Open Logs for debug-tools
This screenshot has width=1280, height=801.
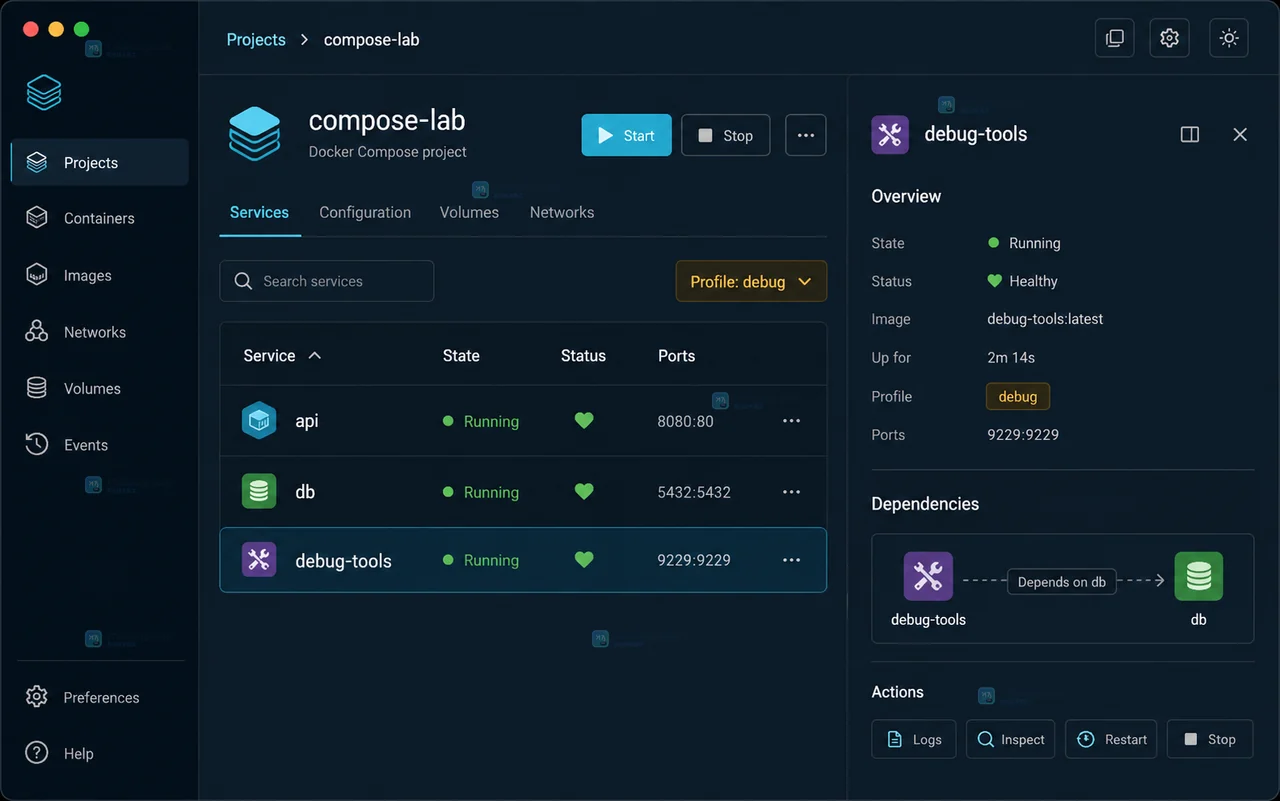(914, 739)
